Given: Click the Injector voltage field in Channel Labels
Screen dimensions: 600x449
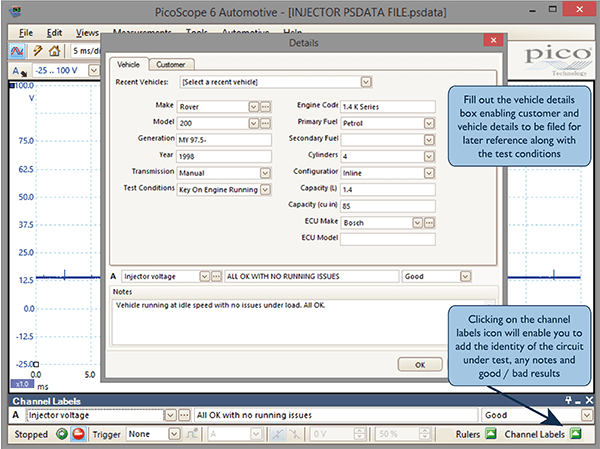Looking at the screenshot, I should pos(95,415).
